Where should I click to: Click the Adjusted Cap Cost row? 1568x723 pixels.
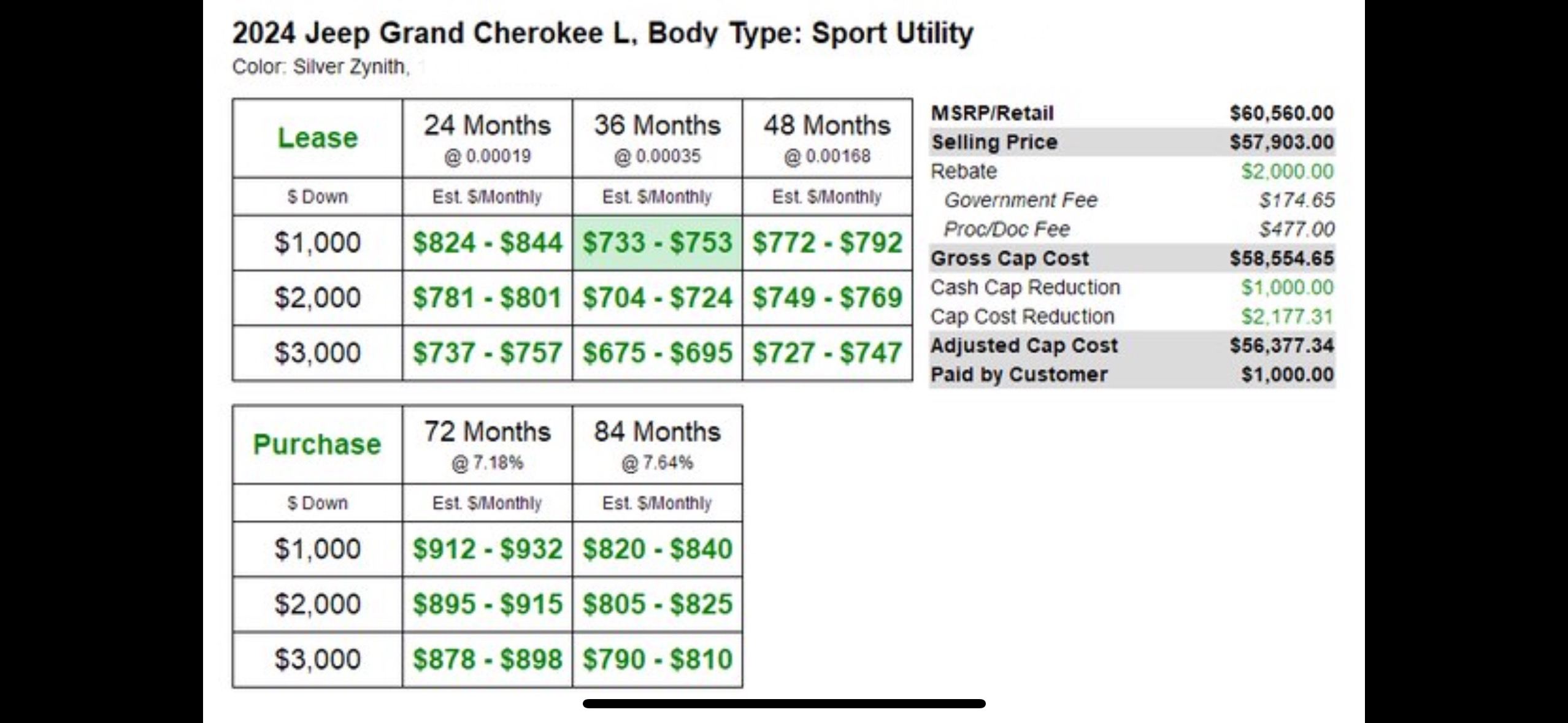[x=1132, y=345]
